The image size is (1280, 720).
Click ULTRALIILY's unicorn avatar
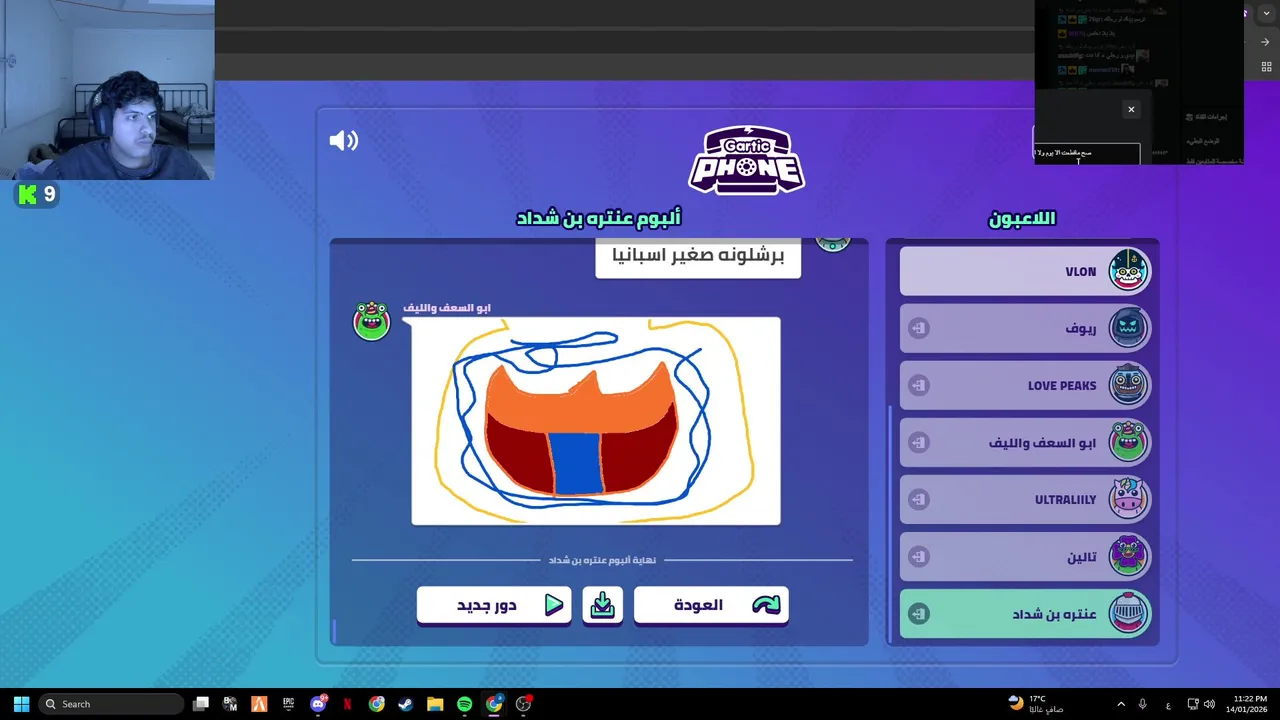[x=1128, y=498]
